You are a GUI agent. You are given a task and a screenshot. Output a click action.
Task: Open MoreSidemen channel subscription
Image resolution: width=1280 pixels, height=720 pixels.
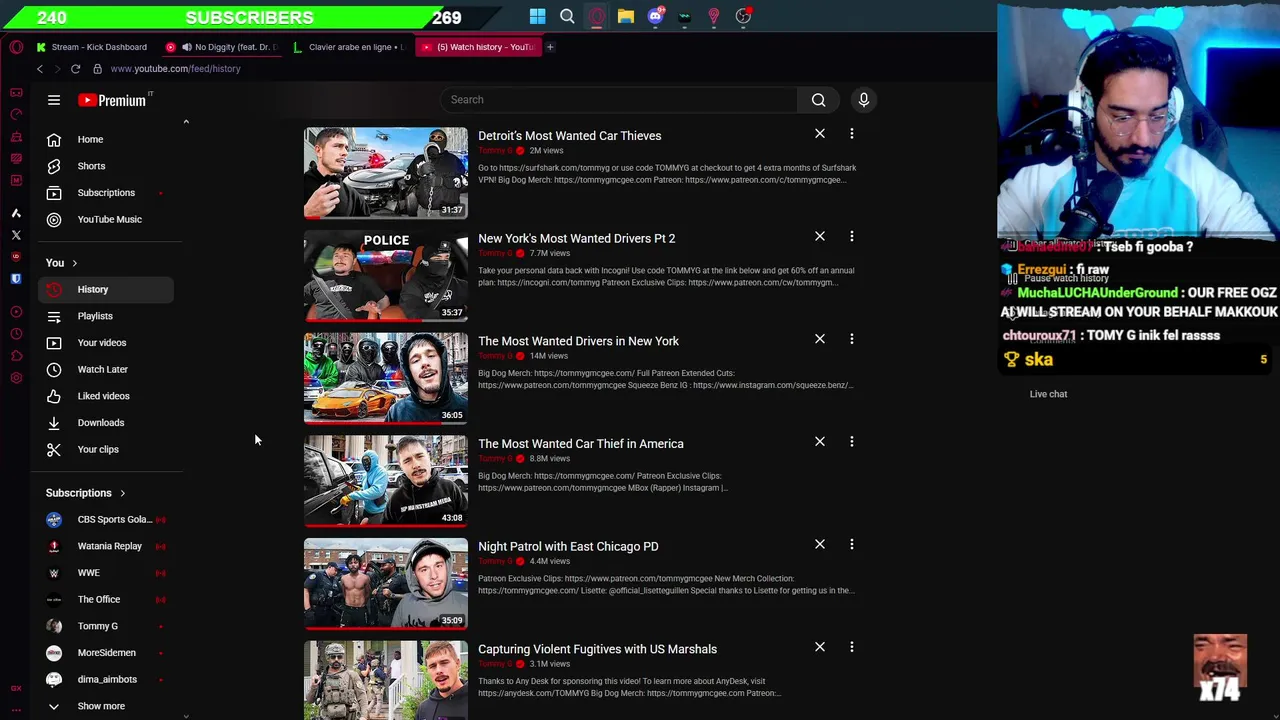[106, 653]
